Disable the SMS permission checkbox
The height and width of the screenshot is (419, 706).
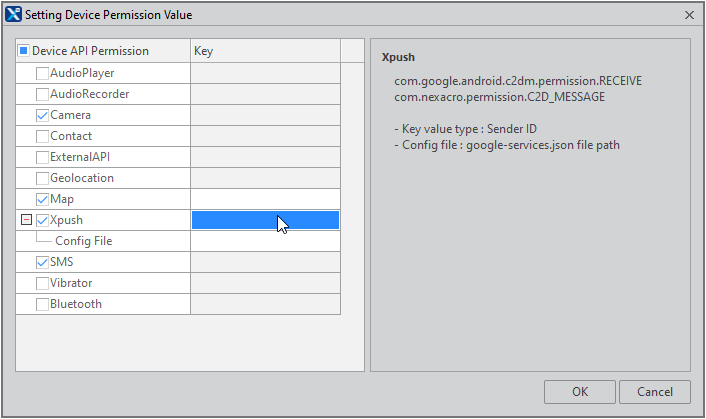pyautogui.click(x=42, y=262)
